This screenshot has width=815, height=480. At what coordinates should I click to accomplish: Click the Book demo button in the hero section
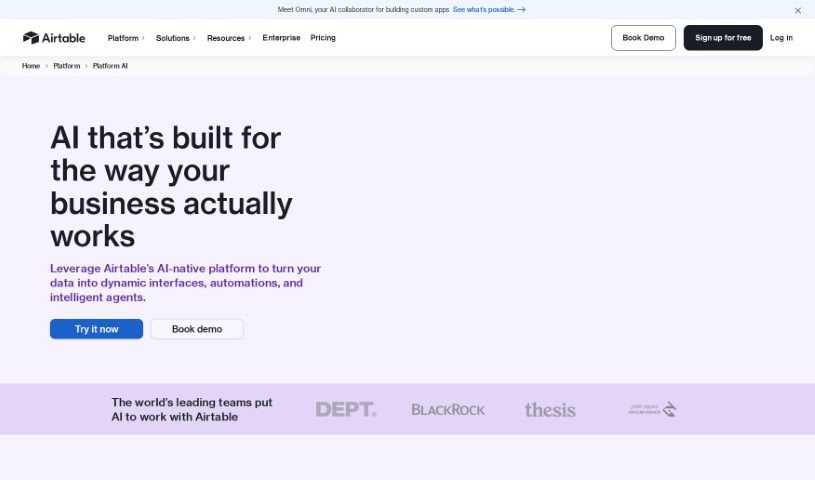(197, 329)
